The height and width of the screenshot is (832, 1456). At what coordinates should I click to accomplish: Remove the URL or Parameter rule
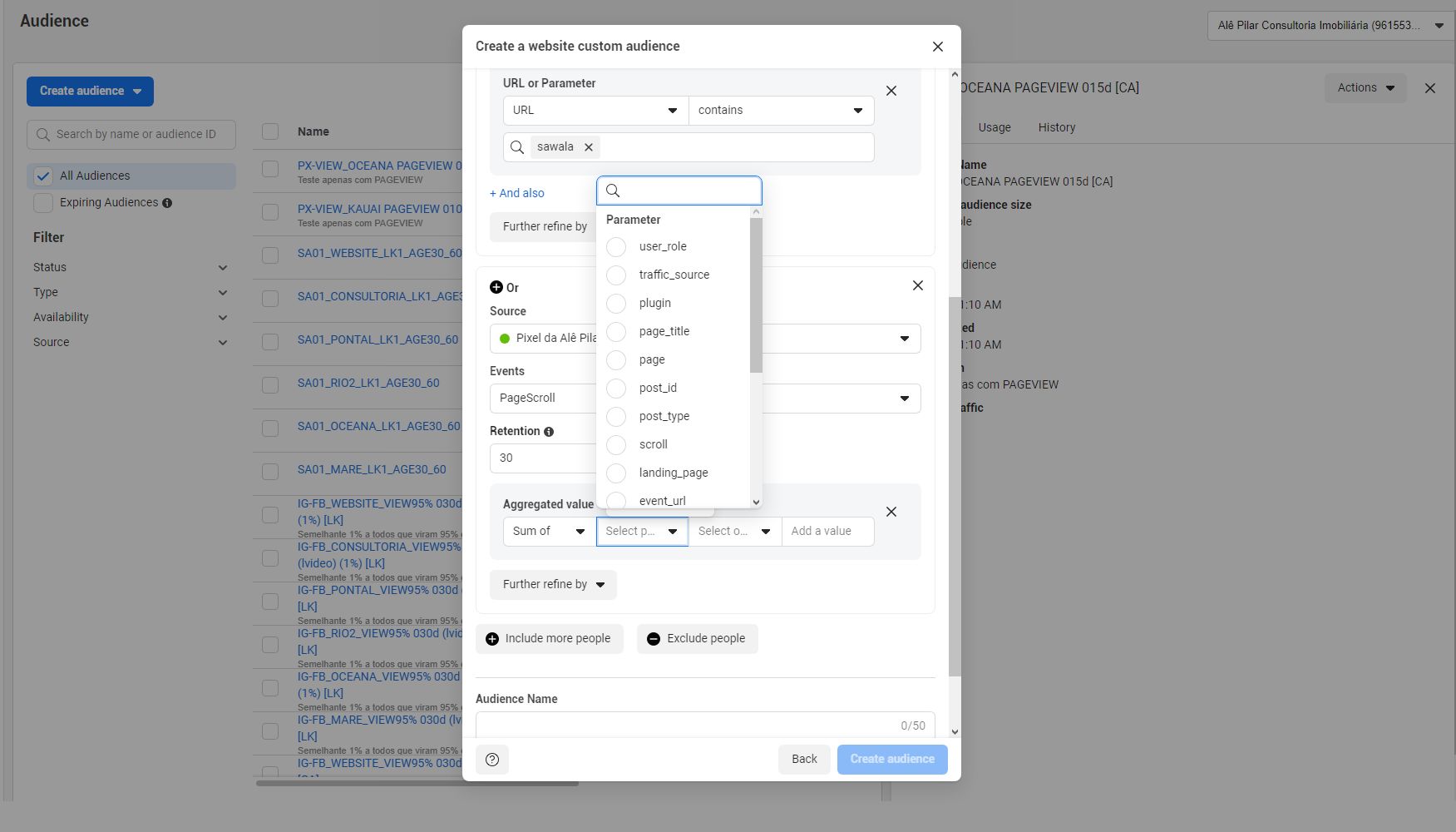(891, 92)
